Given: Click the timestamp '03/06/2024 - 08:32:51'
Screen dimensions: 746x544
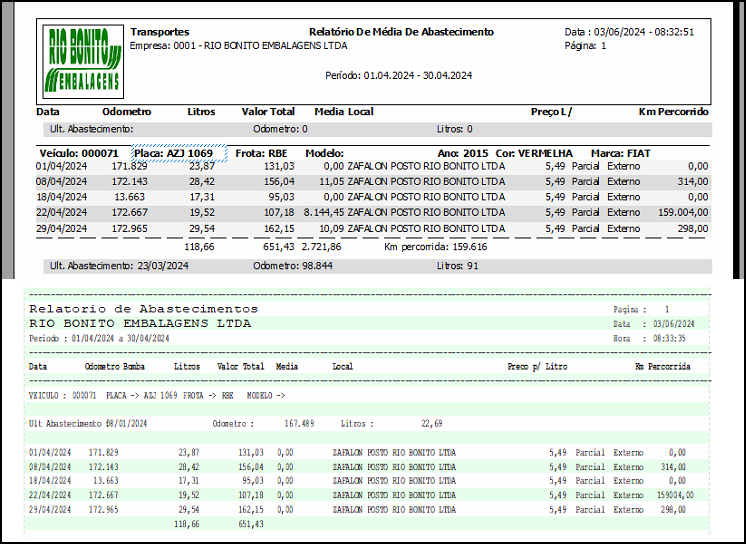Looking at the screenshot, I should (644, 32).
